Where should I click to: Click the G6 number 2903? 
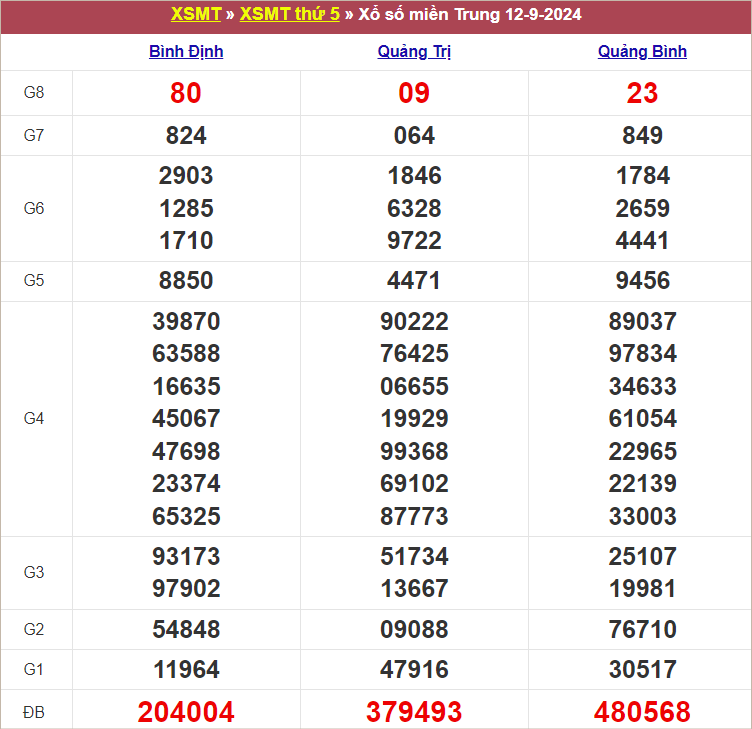click(x=186, y=176)
